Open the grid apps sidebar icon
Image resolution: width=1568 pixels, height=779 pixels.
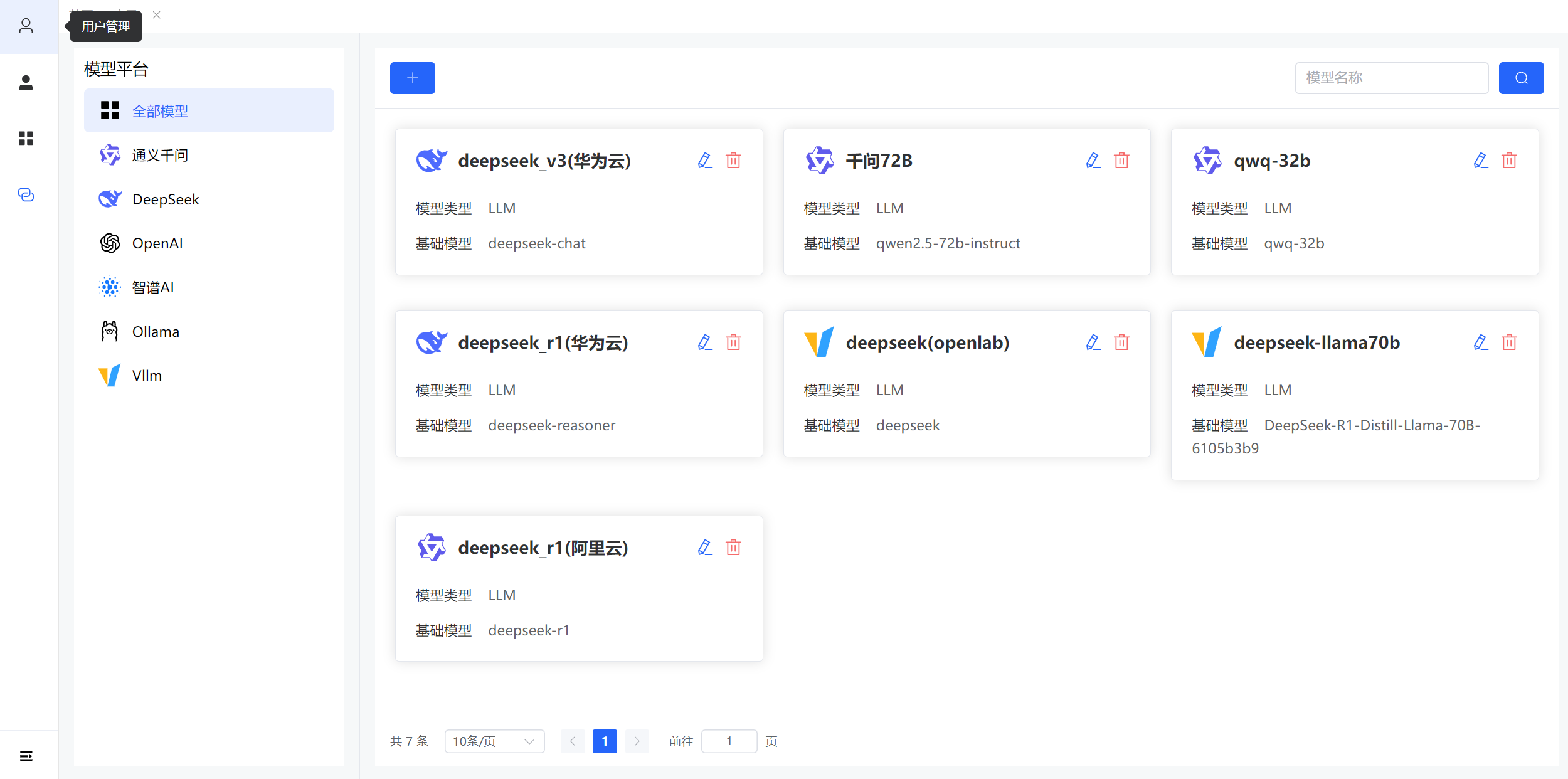pos(26,138)
